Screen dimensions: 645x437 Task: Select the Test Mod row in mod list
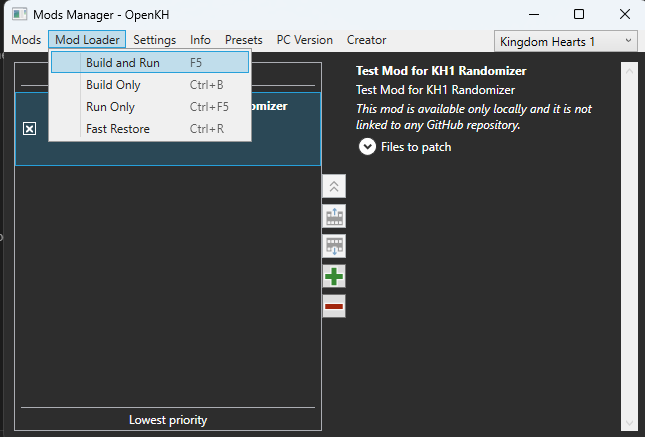pyautogui.click(x=168, y=129)
